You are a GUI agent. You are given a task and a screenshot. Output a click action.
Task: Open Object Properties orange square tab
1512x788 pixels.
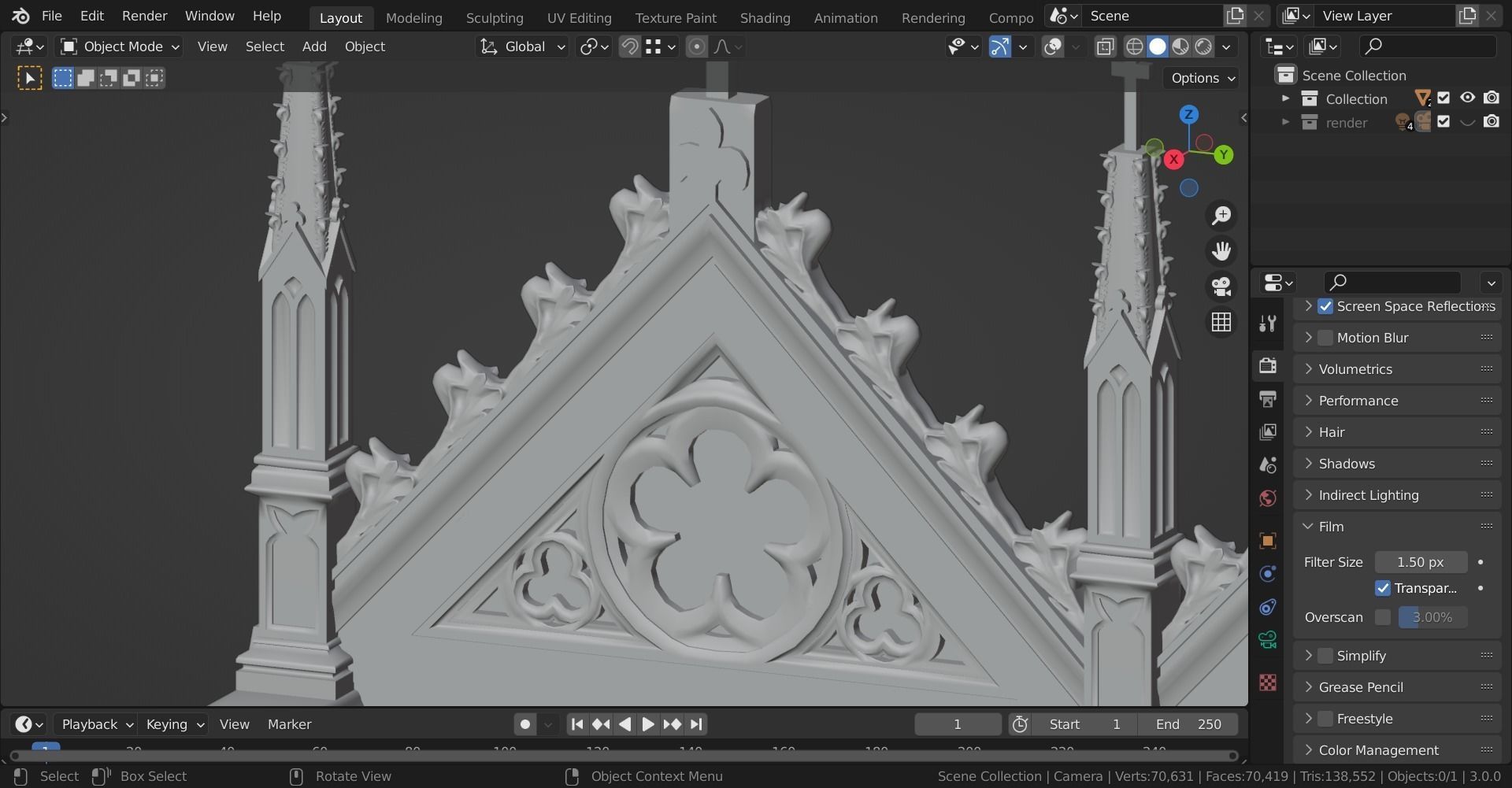pos(1268,541)
